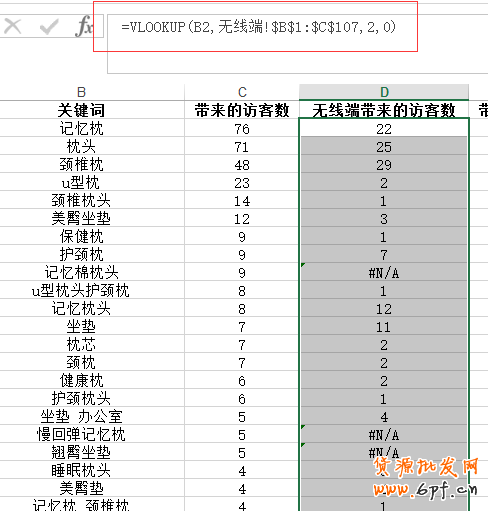This screenshot has height=511, width=488.
Task: Select the cell containing 美臀坐垫
Action: 82,219
